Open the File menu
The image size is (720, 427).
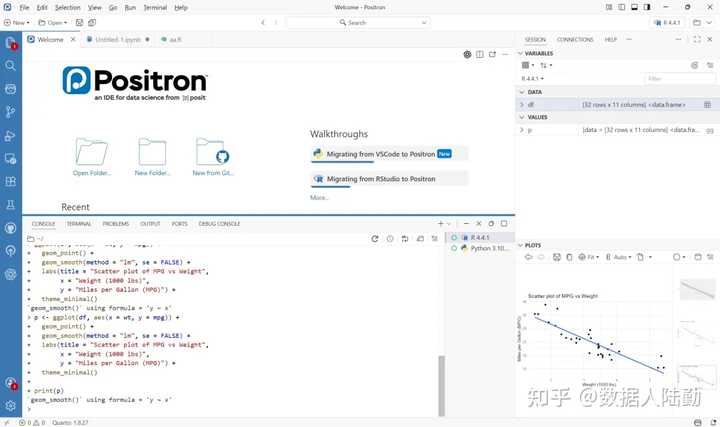24,7
